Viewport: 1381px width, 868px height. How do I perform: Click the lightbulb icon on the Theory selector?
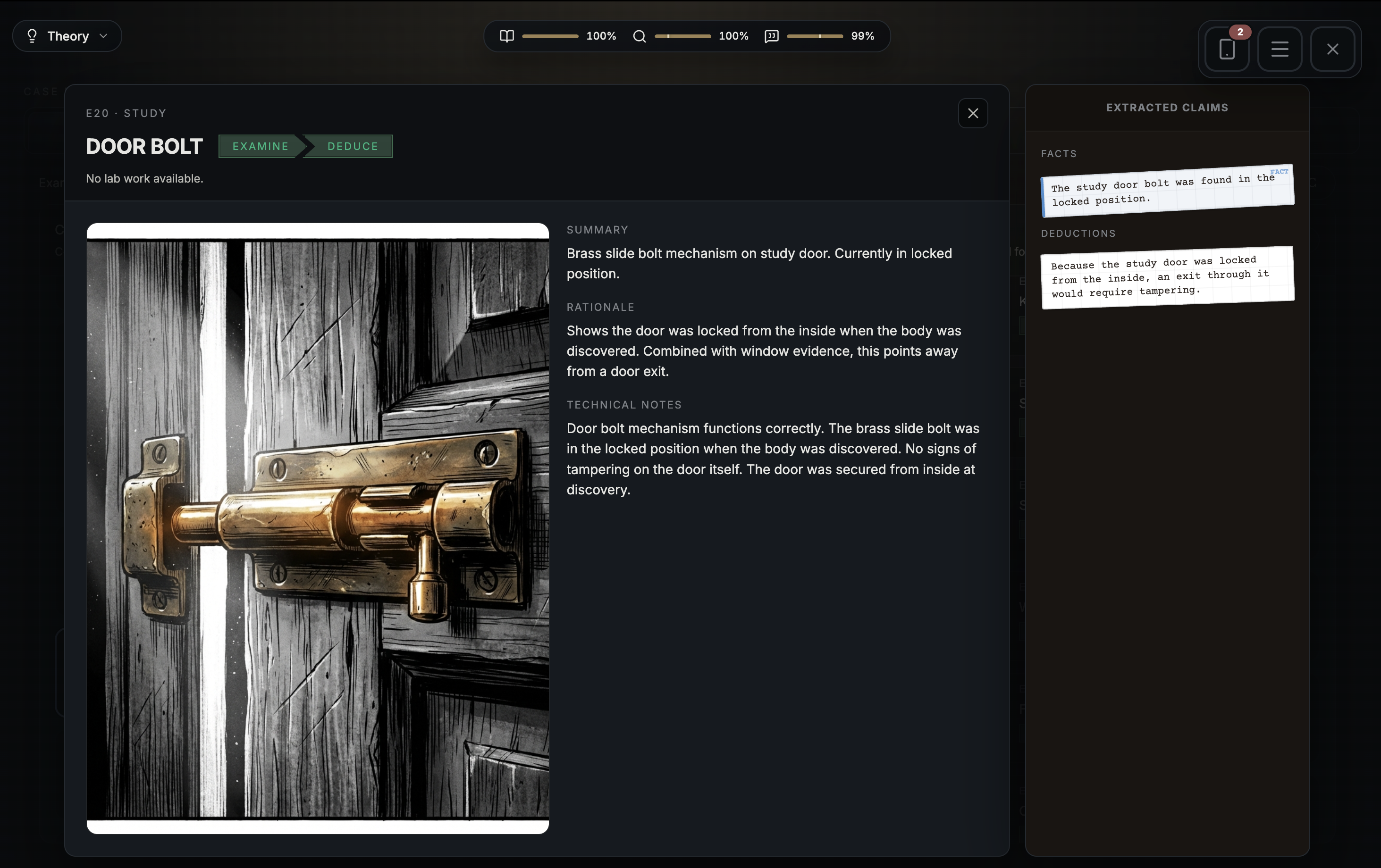pyautogui.click(x=32, y=35)
